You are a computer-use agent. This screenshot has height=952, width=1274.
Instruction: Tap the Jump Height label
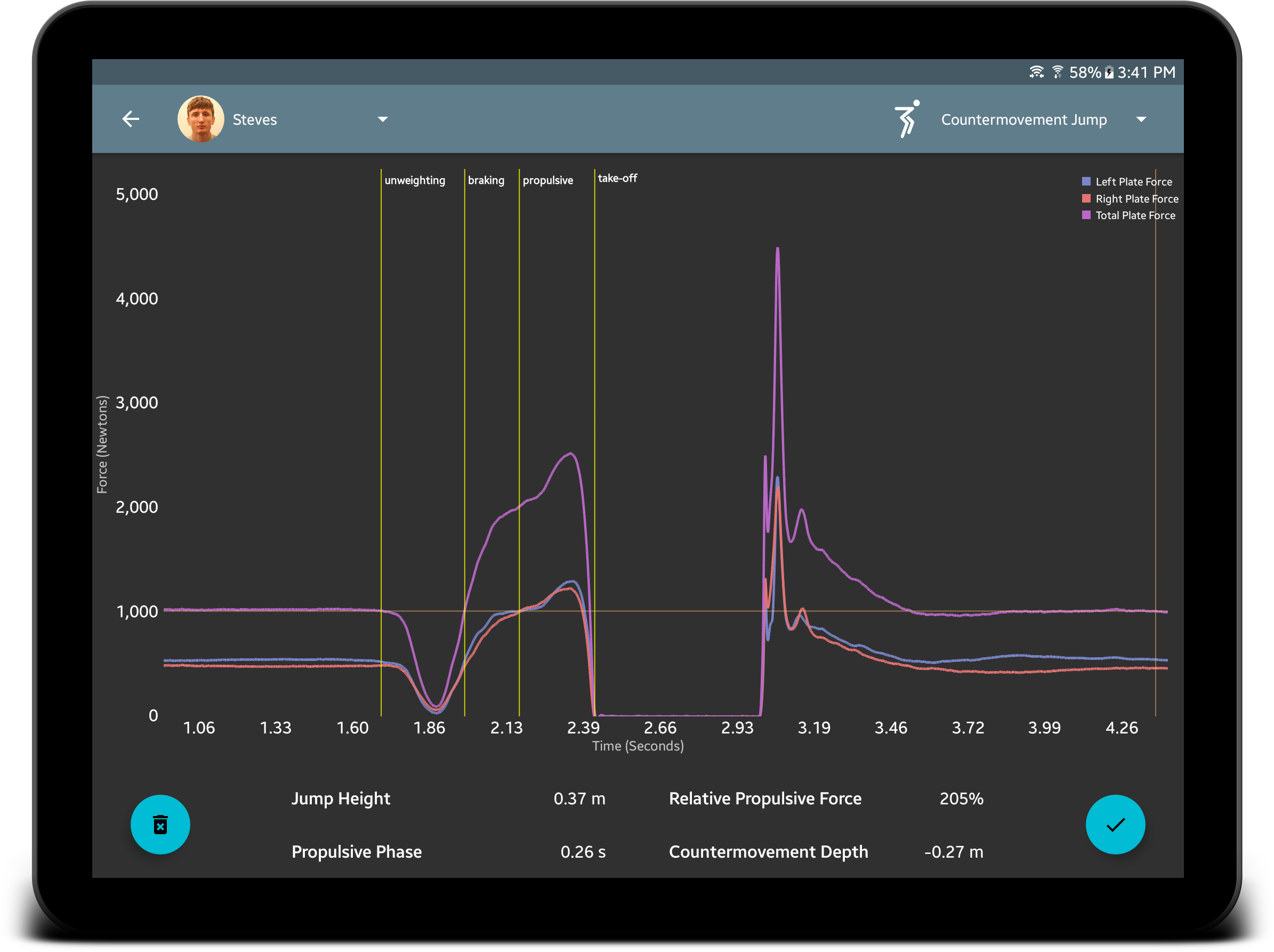tap(341, 798)
